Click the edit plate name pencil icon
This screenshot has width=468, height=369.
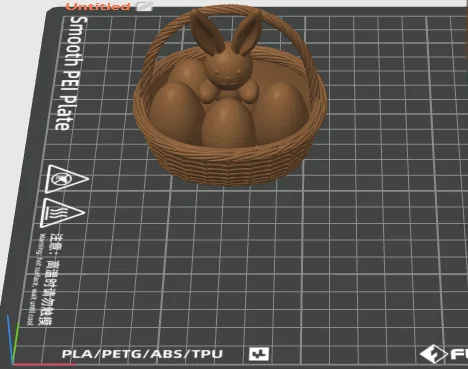(x=145, y=6)
